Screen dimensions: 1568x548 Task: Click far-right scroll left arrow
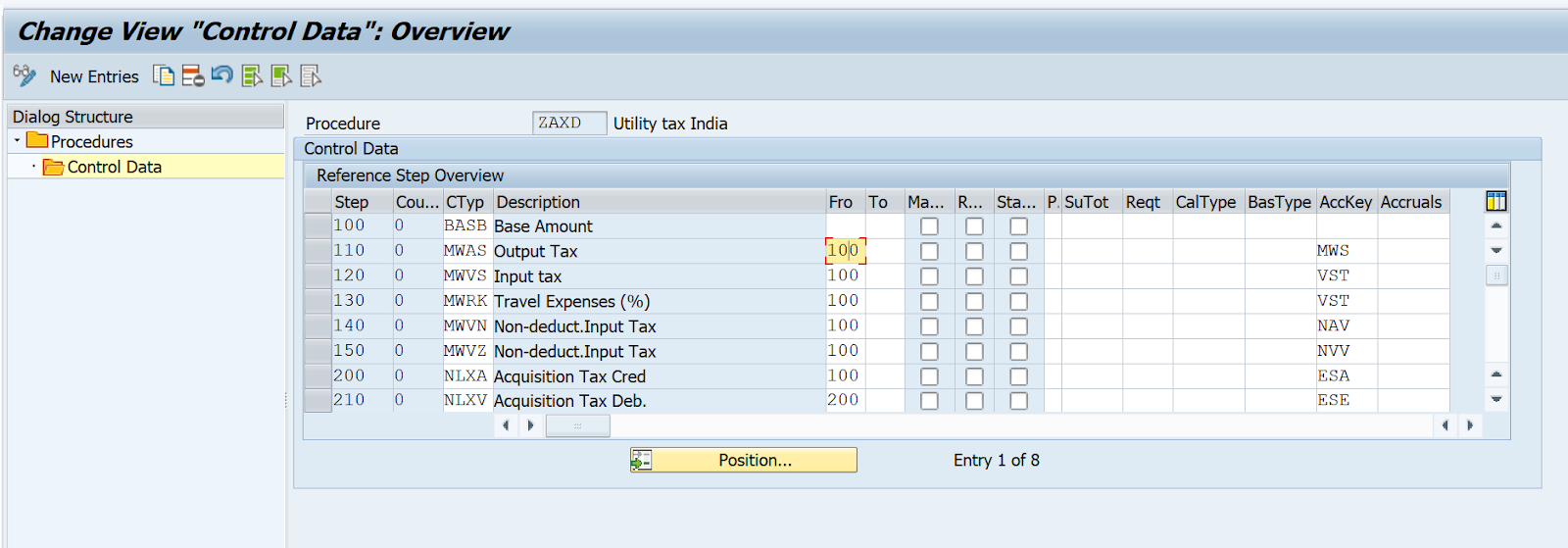pos(1445,425)
